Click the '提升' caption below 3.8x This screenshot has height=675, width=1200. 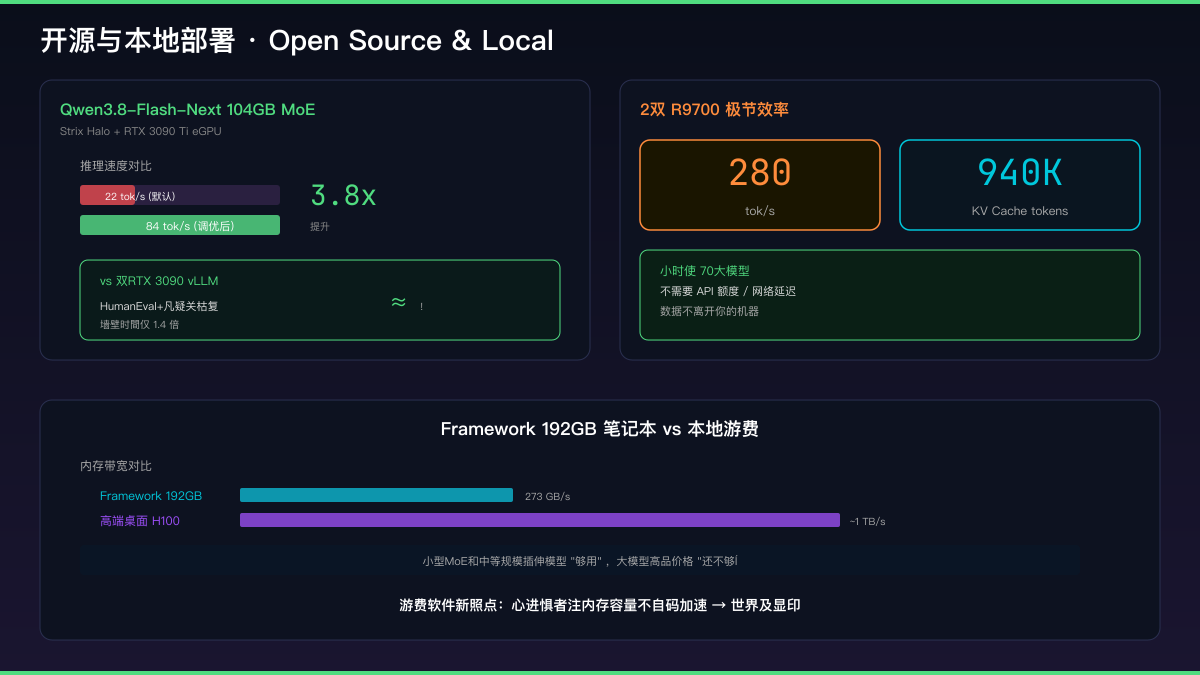pyautogui.click(x=320, y=227)
